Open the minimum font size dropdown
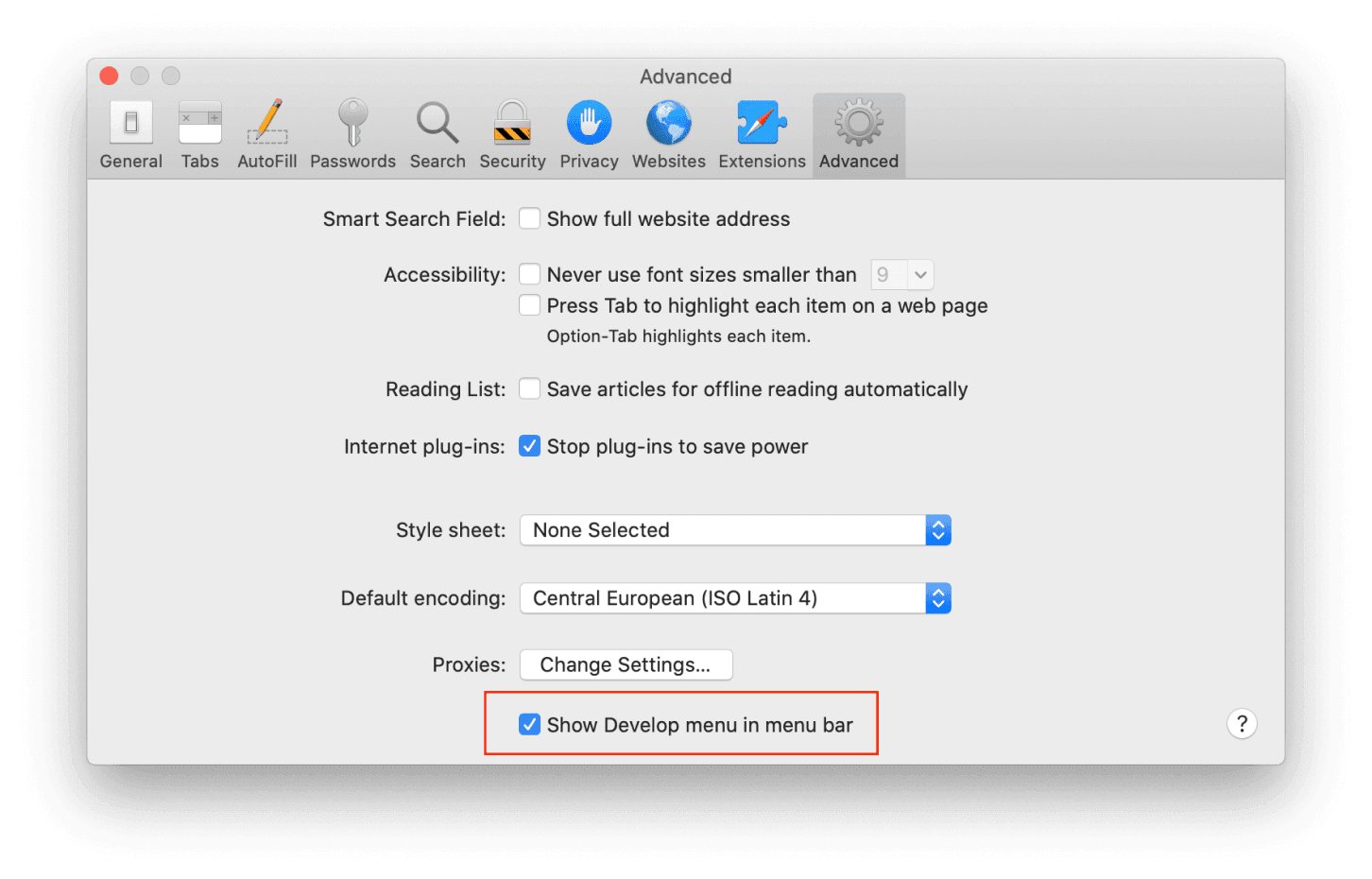 pos(902,275)
